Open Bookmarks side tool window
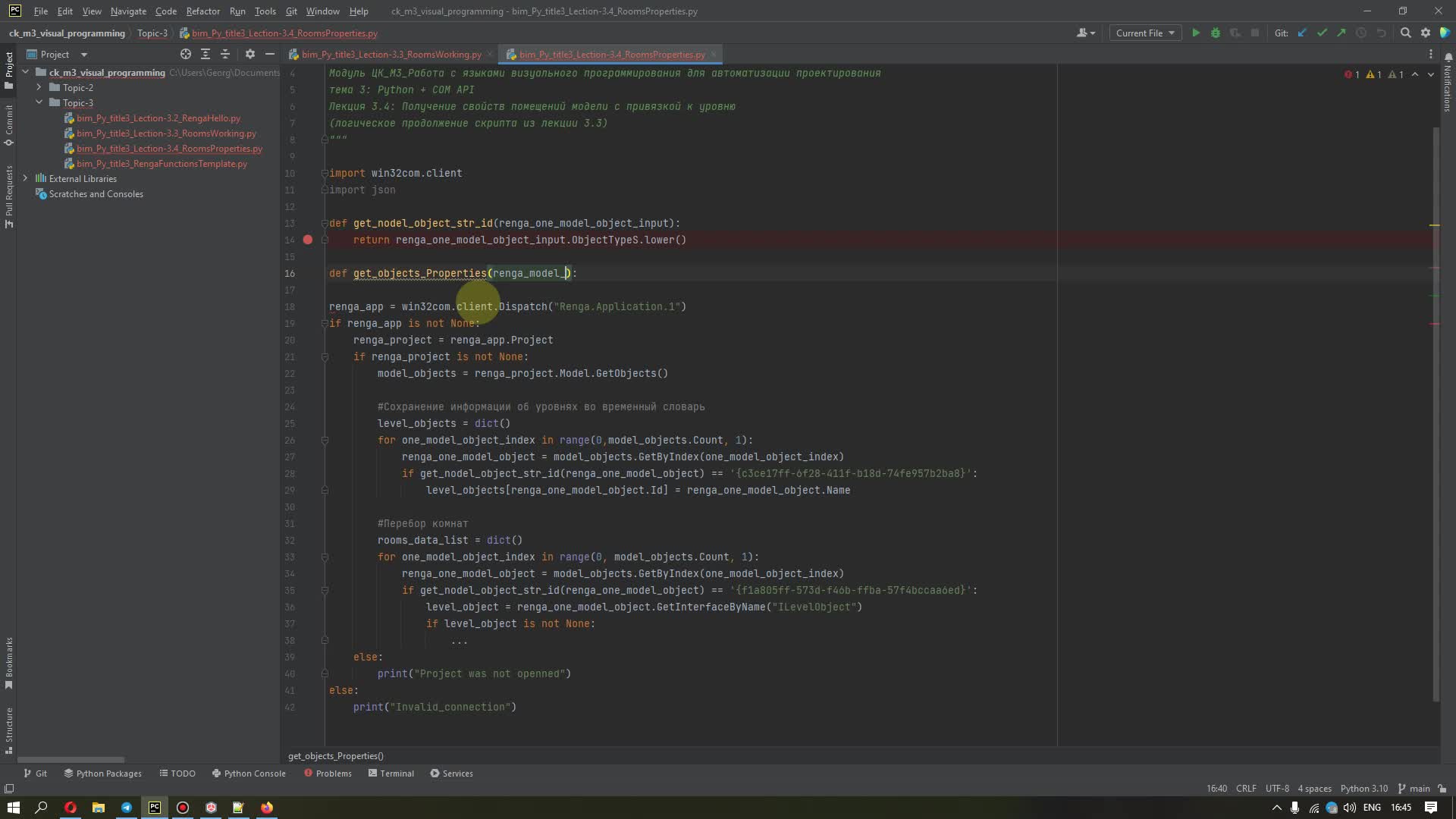The width and height of the screenshot is (1456, 819). 8,664
